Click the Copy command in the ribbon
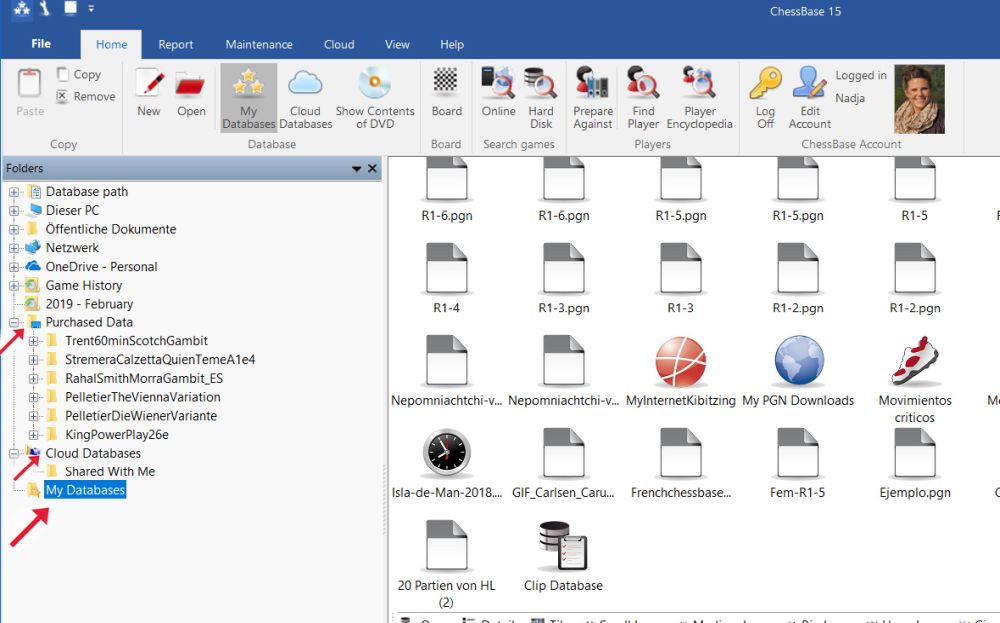 tap(79, 75)
